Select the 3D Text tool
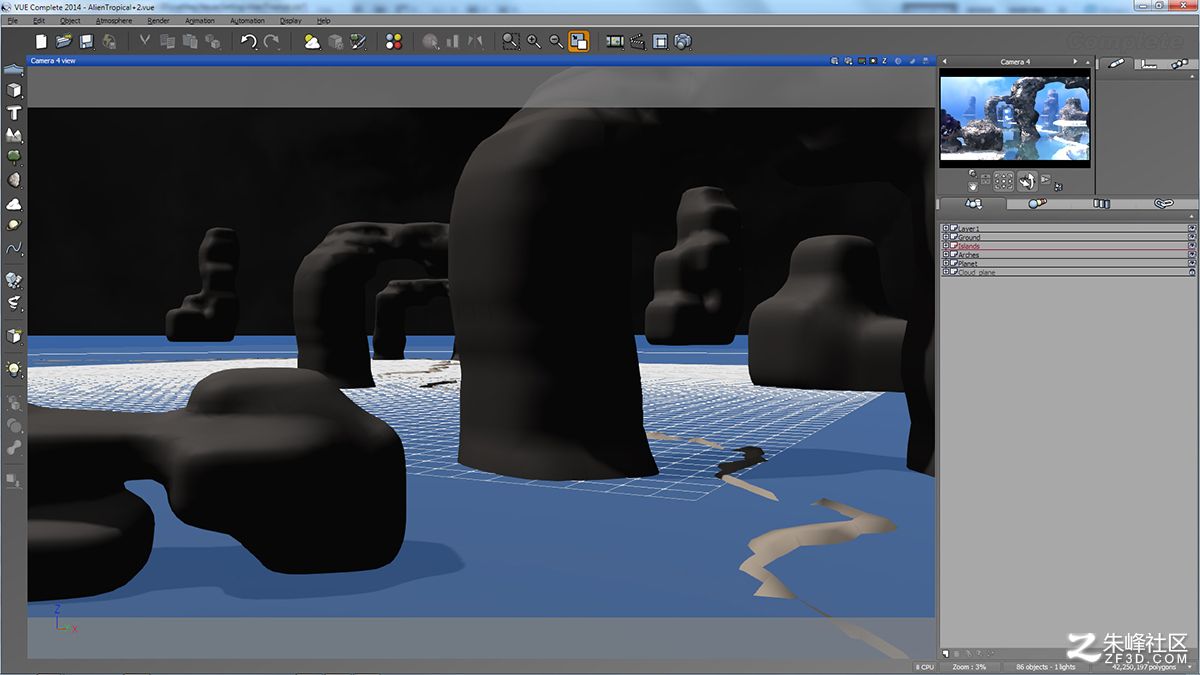The width and height of the screenshot is (1200, 675). tap(14, 113)
